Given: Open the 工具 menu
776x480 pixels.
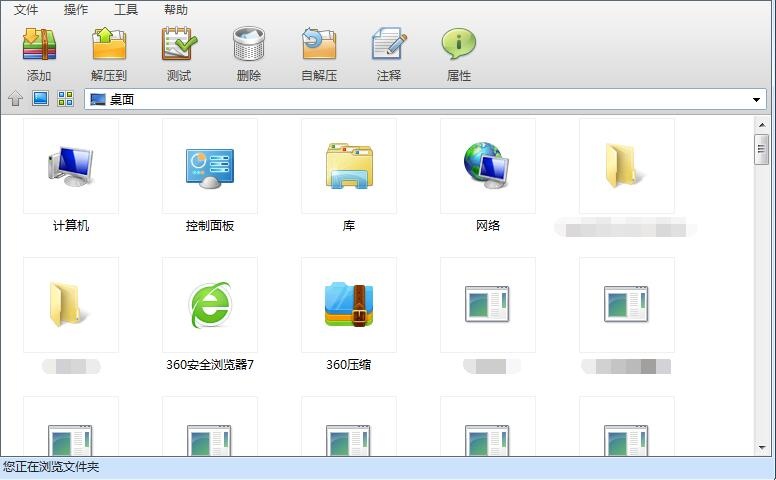Looking at the screenshot, I should (126, 9).
